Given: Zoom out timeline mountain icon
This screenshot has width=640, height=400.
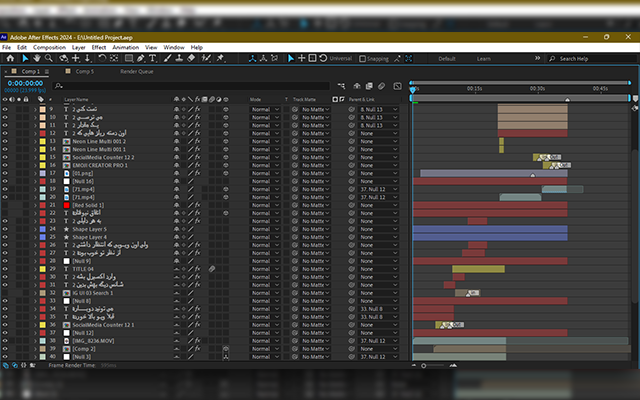Looking at the screenshot, I should pos(414,365).
